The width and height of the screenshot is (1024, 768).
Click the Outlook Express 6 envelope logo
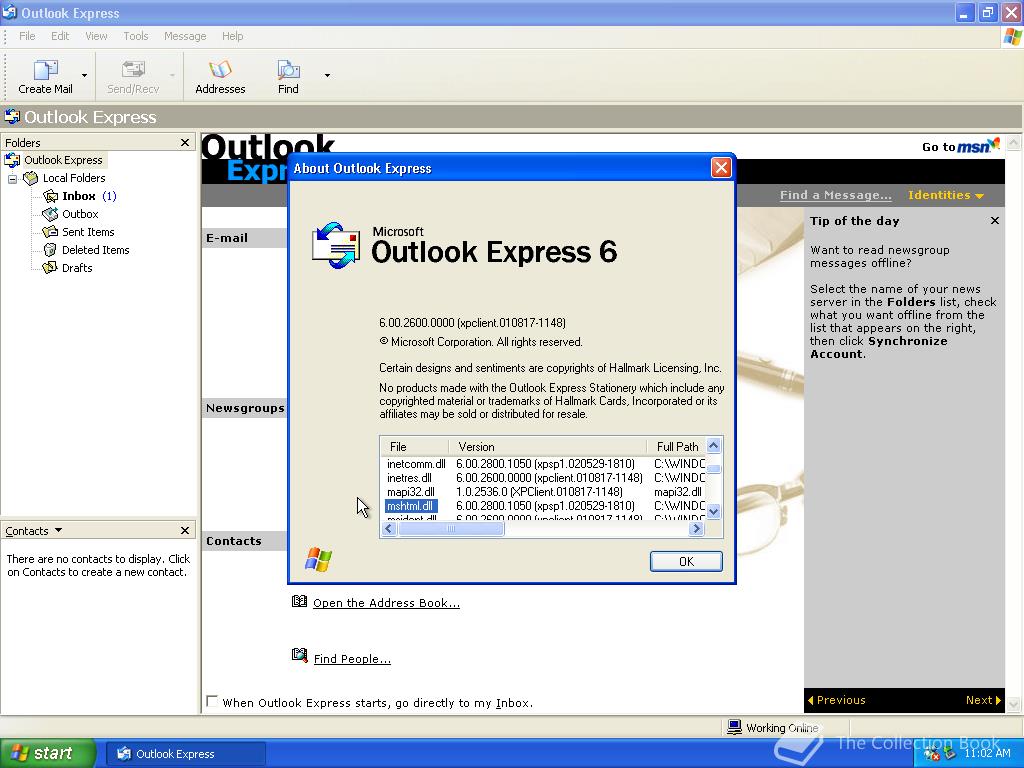[336, 246]
